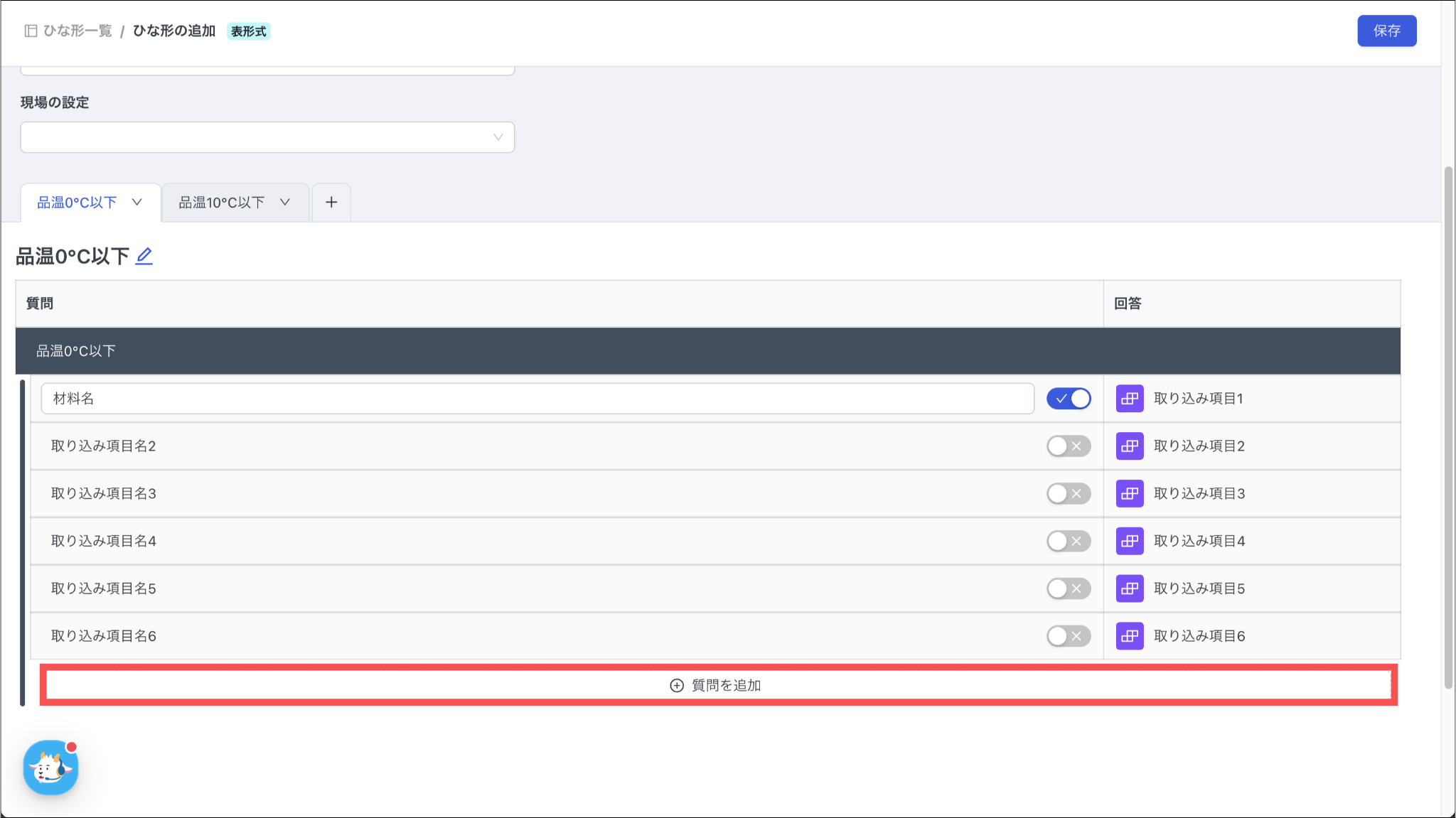Click the 質問を追加 button
Screen dimensions: 1456x818
718,685
